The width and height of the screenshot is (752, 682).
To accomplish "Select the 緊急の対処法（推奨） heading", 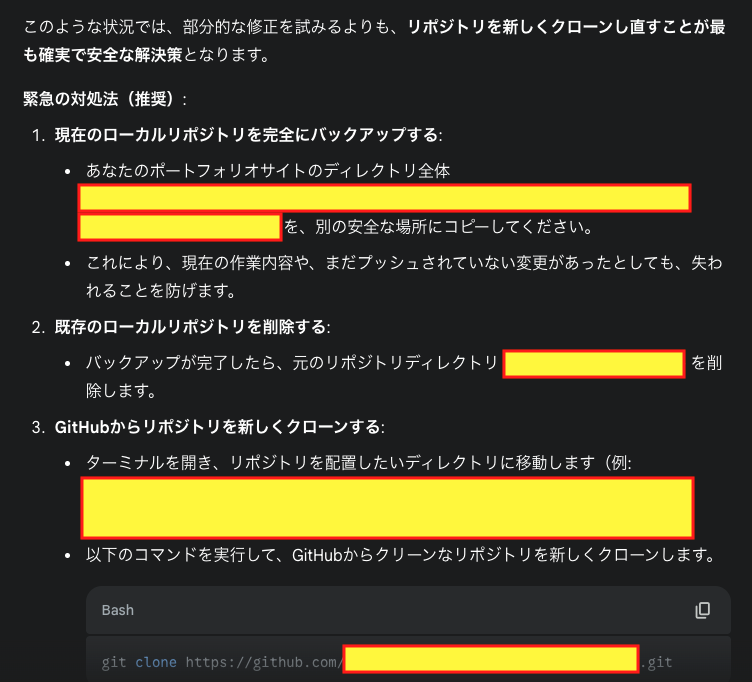I will coord(98,99).
